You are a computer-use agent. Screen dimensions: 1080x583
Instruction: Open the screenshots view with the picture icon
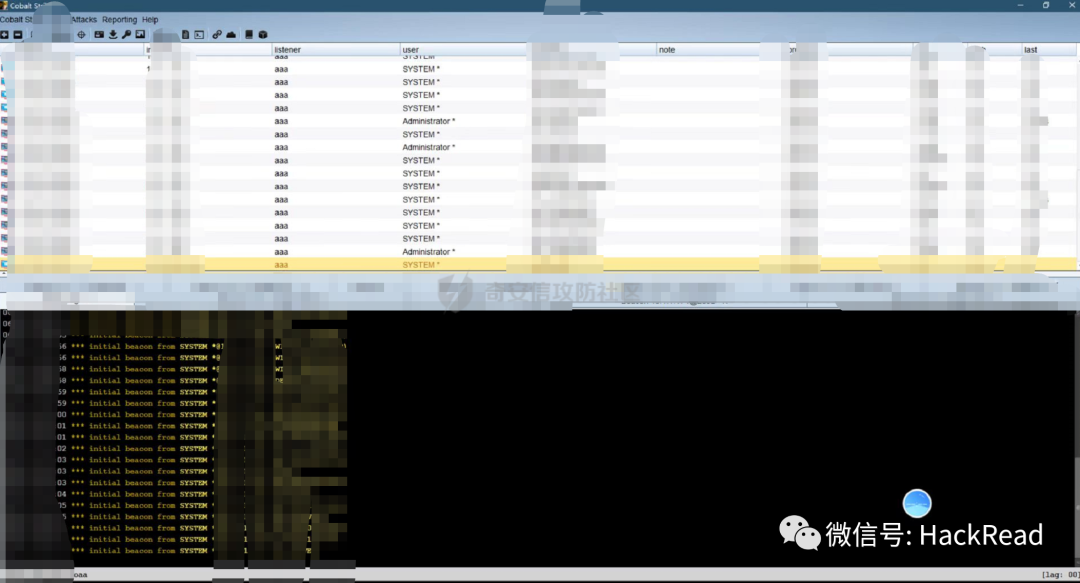tap(141, 34)
